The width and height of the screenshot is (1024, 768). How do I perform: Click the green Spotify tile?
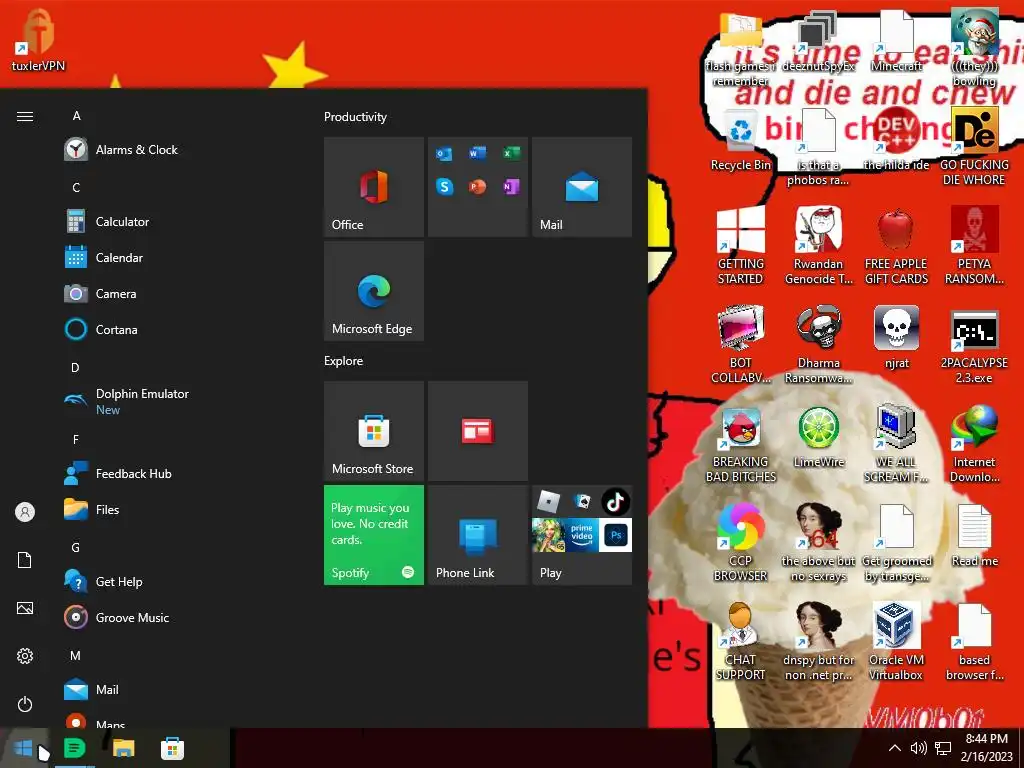pyautogui.click(x=374, y=535)
